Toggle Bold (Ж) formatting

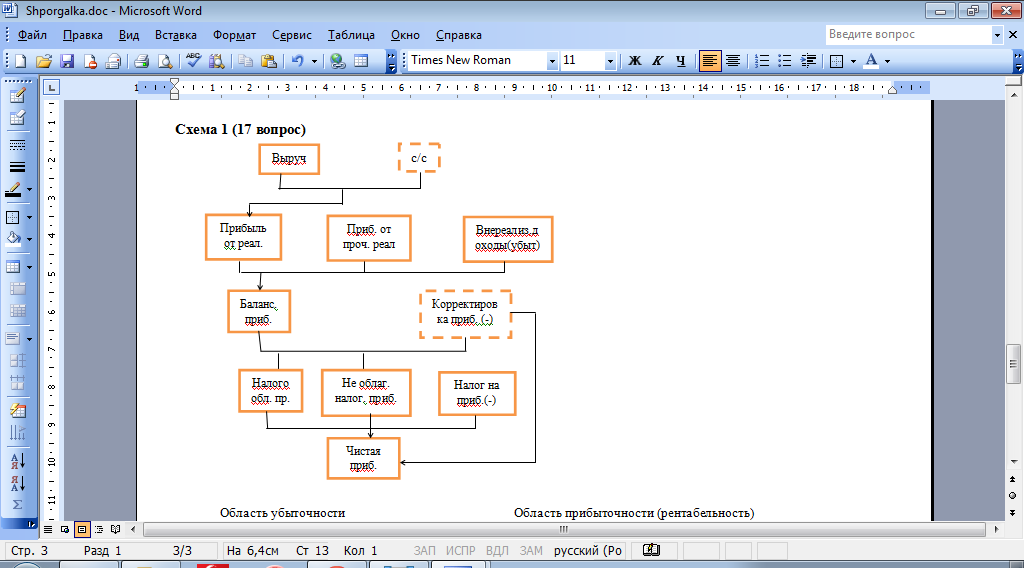pos(634,61)
